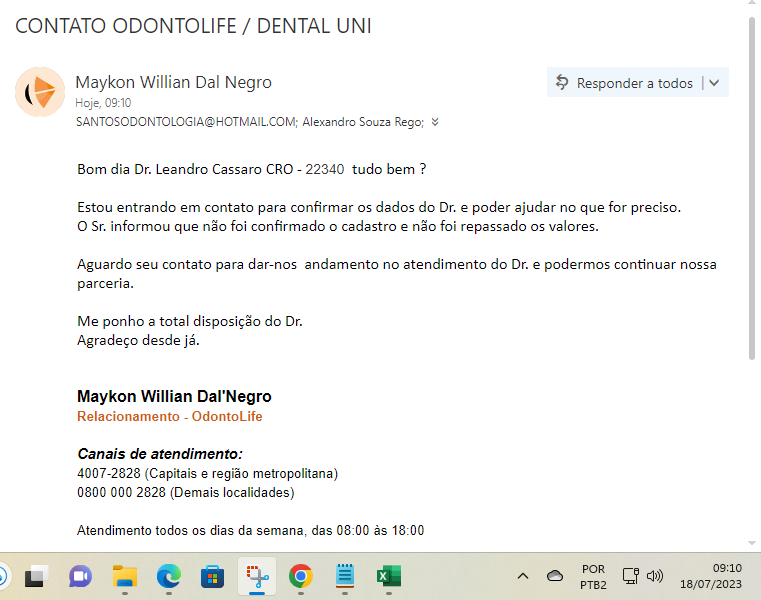This screenshot has width=761, height=600.
Task: Click the network tray icon
Action: click(x=630, y=576)
